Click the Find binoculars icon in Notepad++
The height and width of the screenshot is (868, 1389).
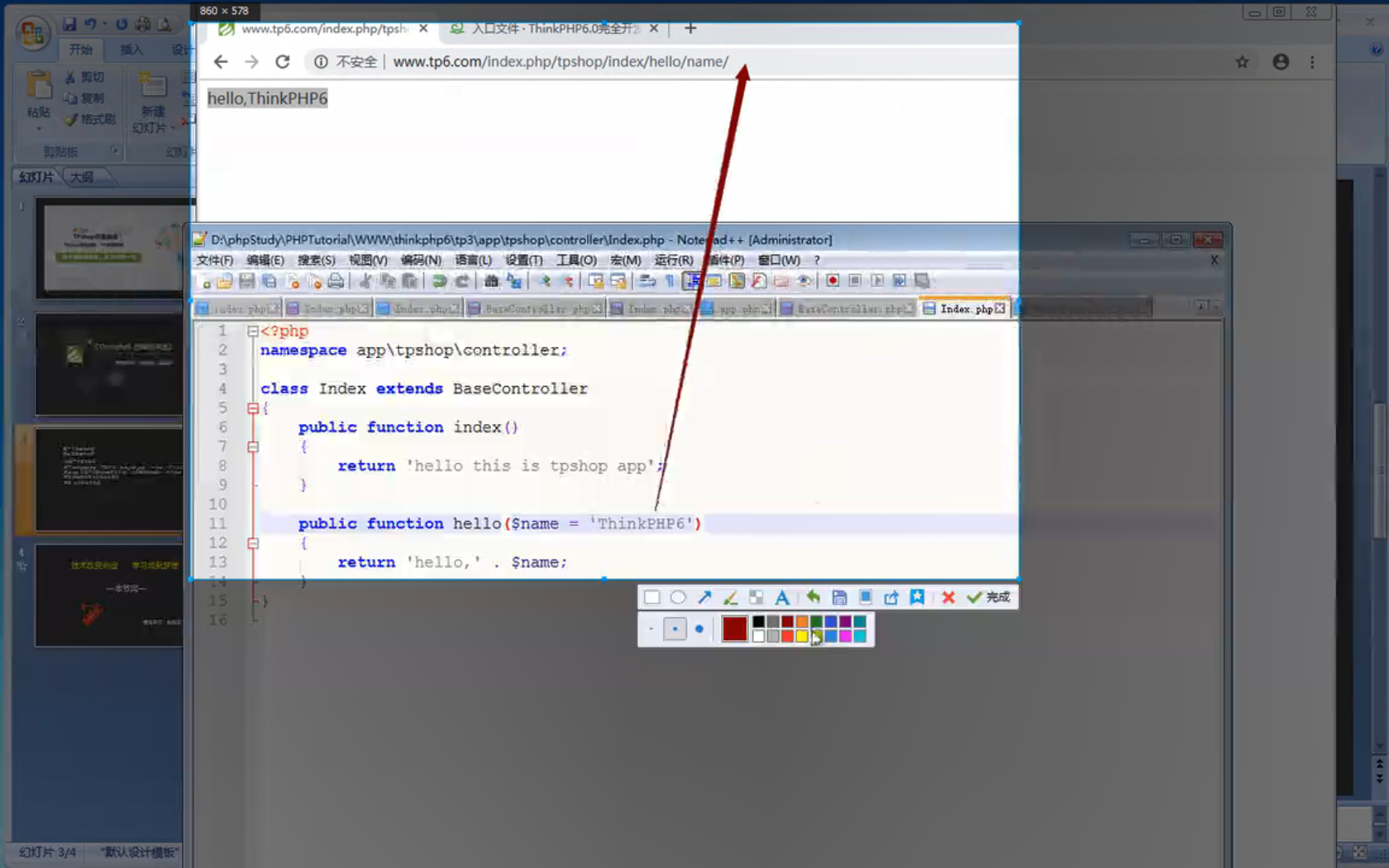(x=491, y=281)
